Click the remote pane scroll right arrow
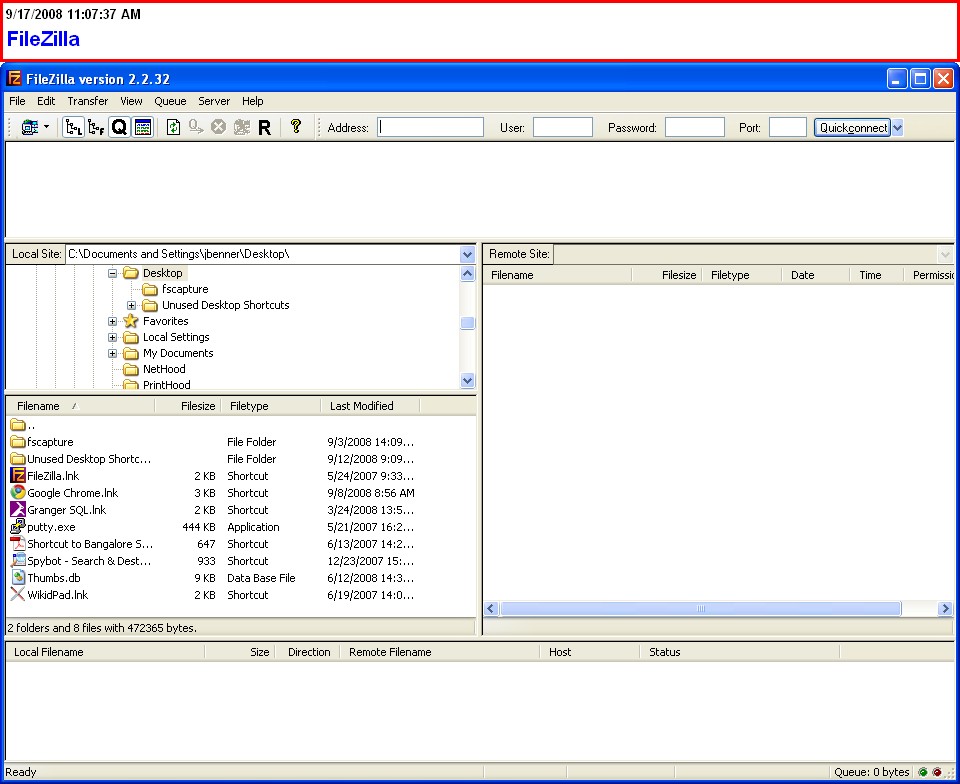 [x=945, y=608]
